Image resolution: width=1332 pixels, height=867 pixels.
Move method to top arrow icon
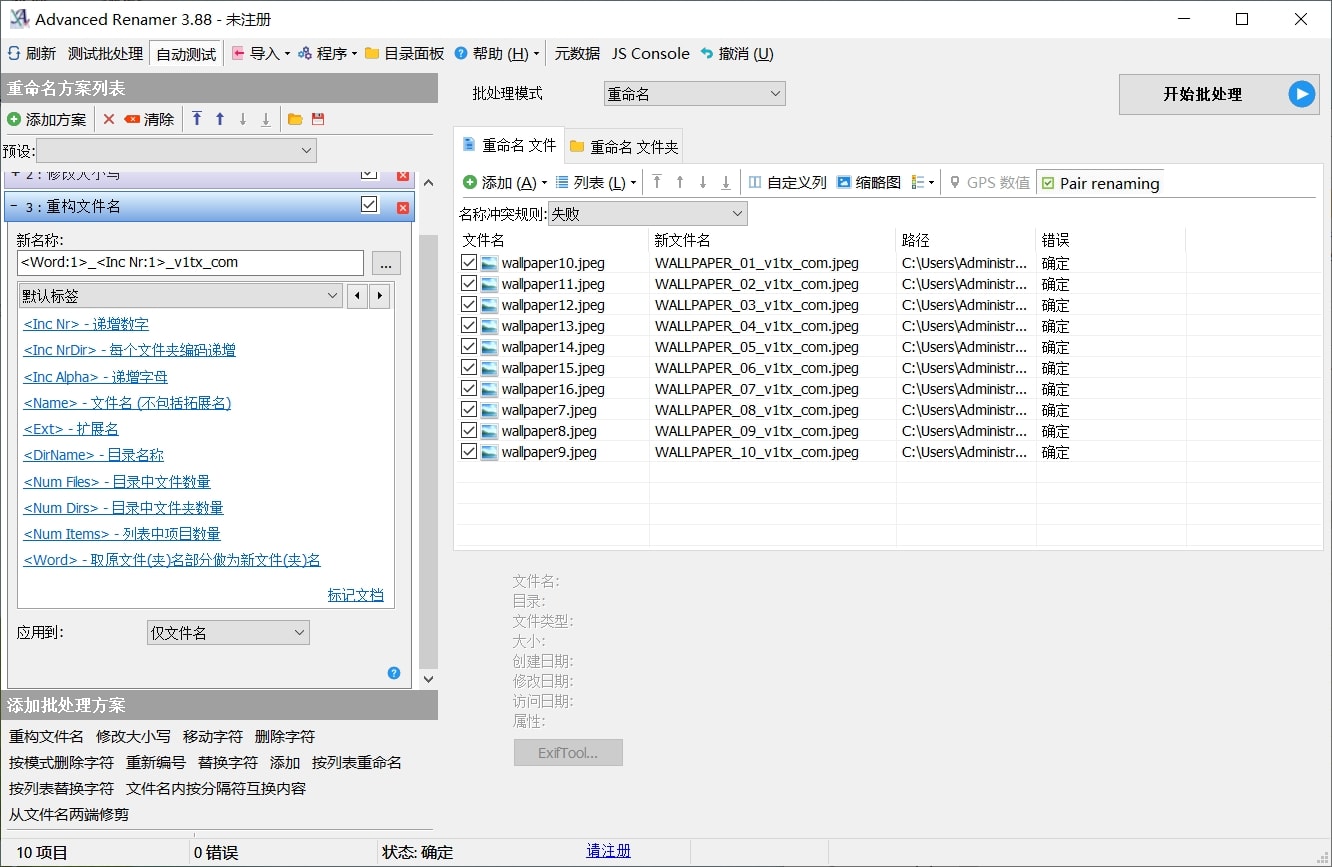pos(197,119)
